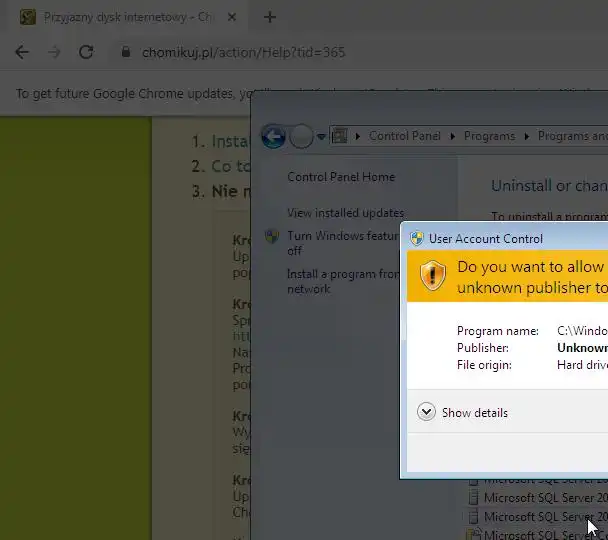Click User Account Control title shield icon

(x=417, y=238)
